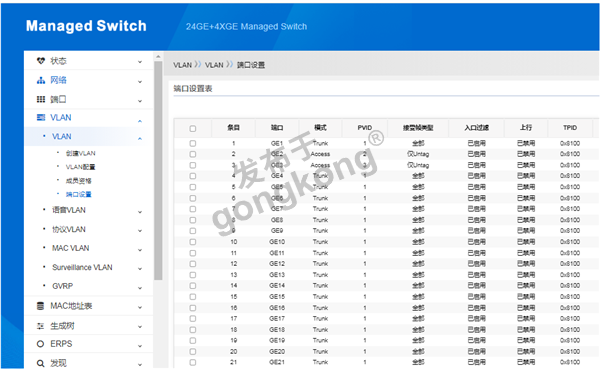Click the ERPS ring icon

(x=41, y=344)
